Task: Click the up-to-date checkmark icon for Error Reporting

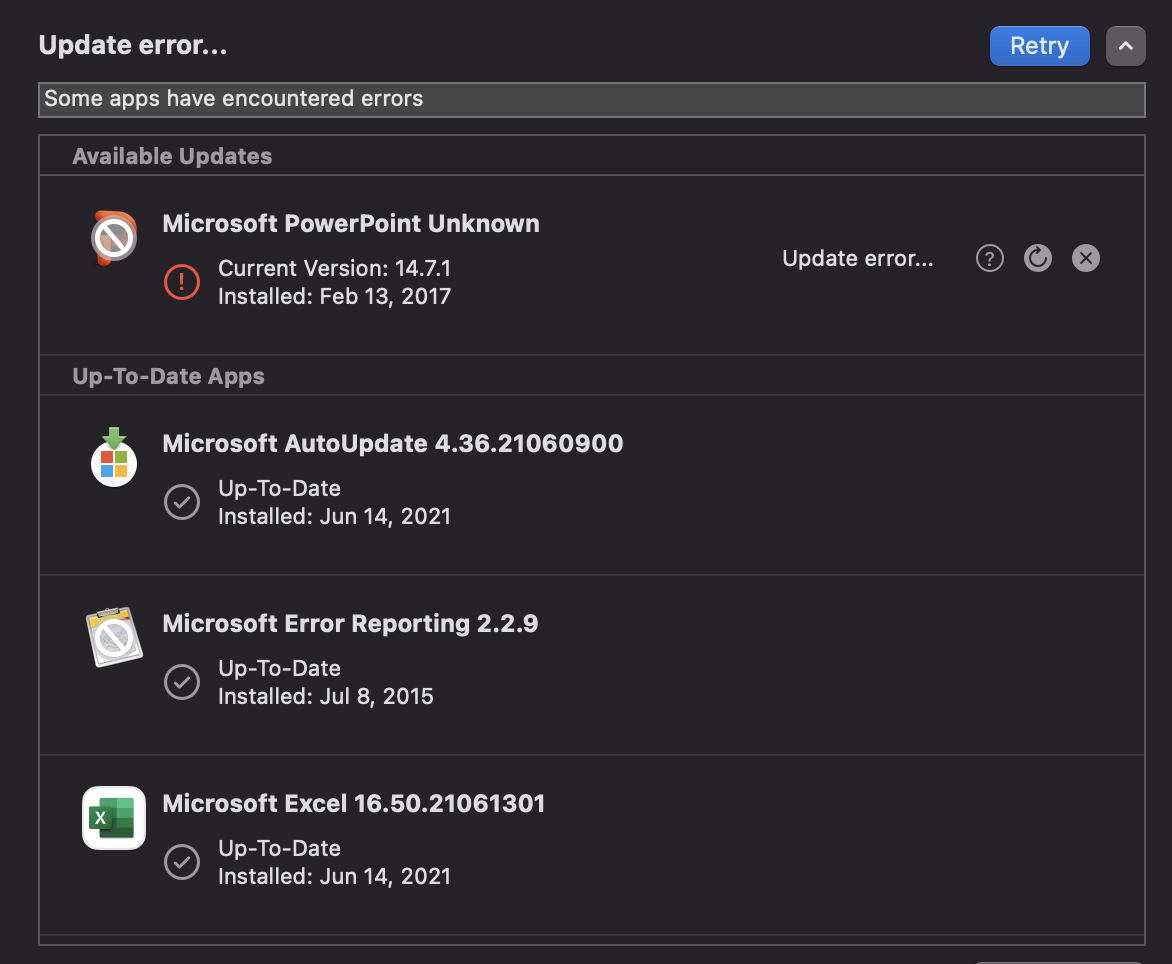Action: [182, 682]
